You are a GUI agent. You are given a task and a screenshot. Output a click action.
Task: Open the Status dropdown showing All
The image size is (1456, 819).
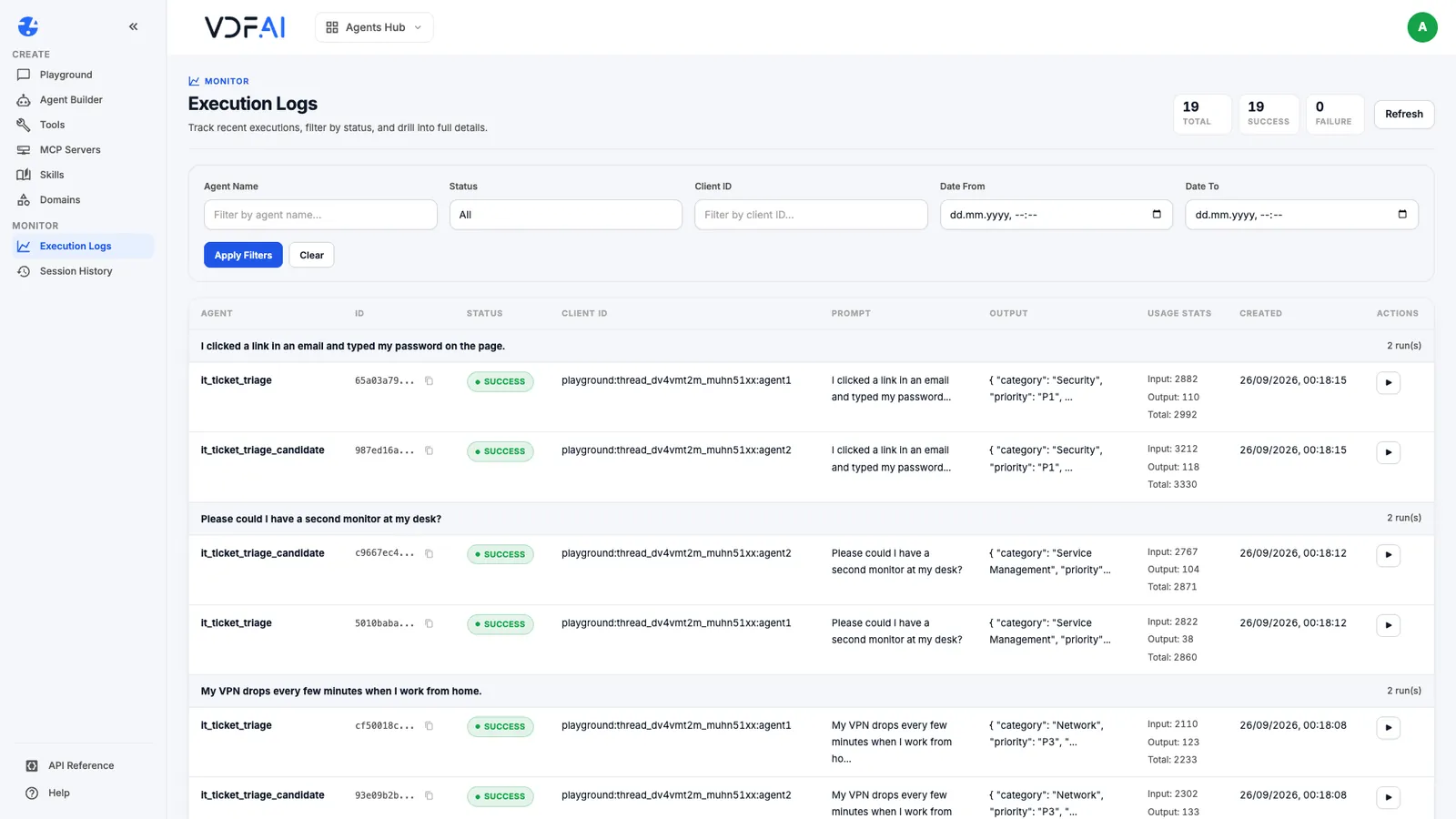(566, 215)
